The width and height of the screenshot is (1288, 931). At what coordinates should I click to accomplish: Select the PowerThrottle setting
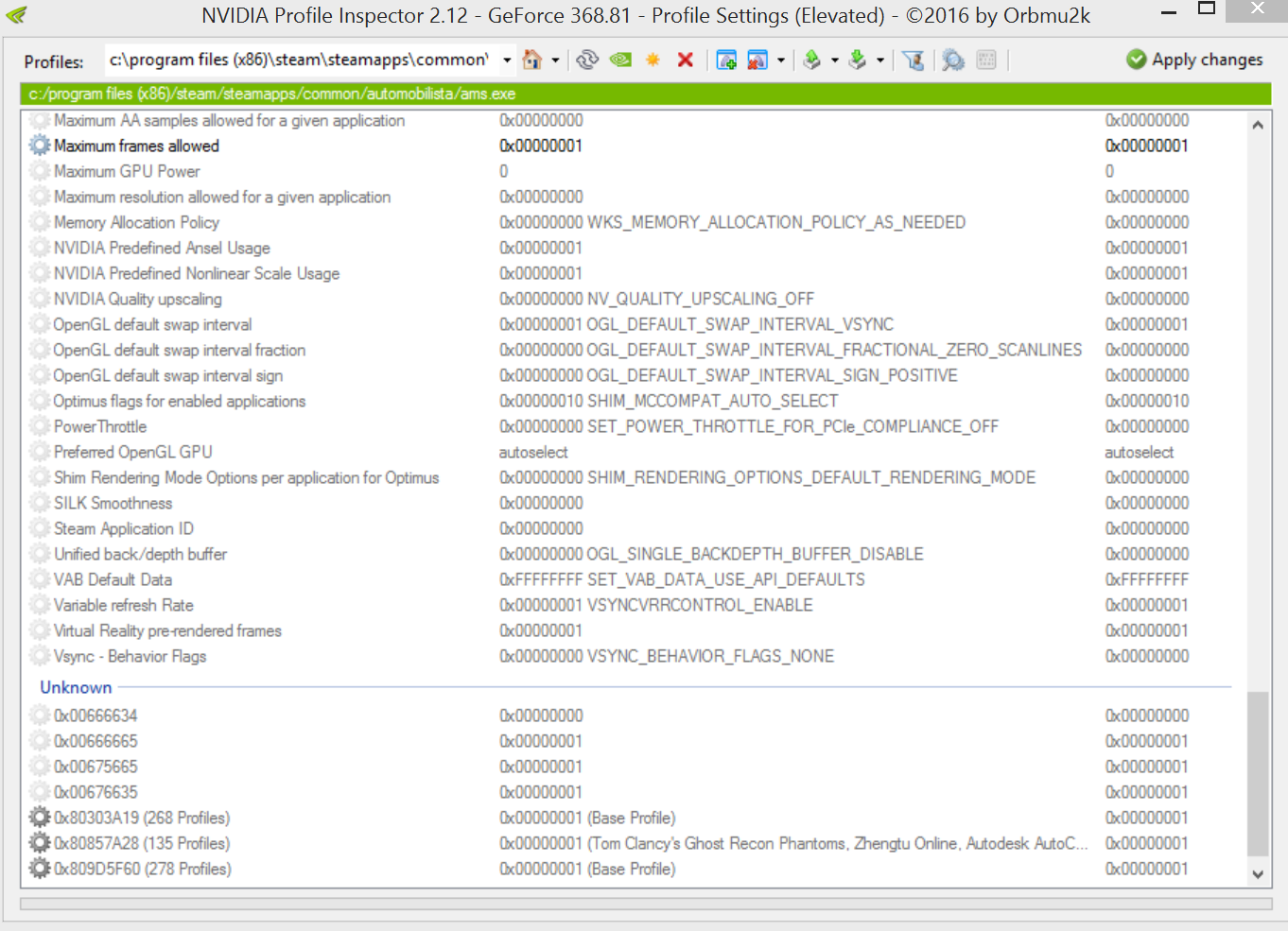tap(633, 426)
